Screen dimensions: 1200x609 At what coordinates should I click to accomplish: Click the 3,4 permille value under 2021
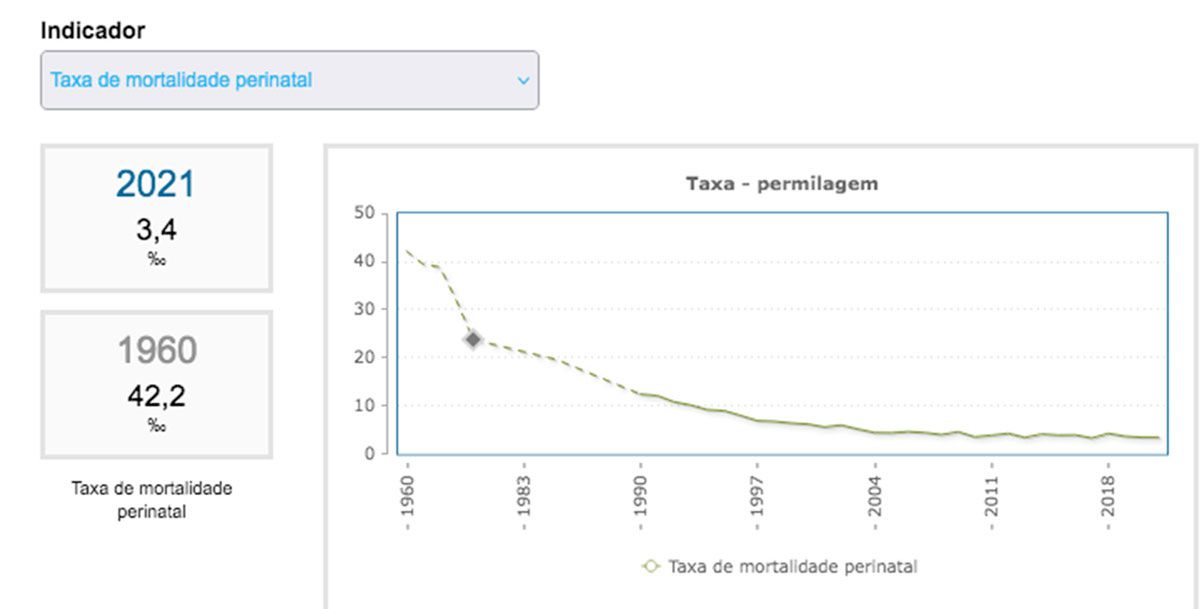[x=156, y=231]
